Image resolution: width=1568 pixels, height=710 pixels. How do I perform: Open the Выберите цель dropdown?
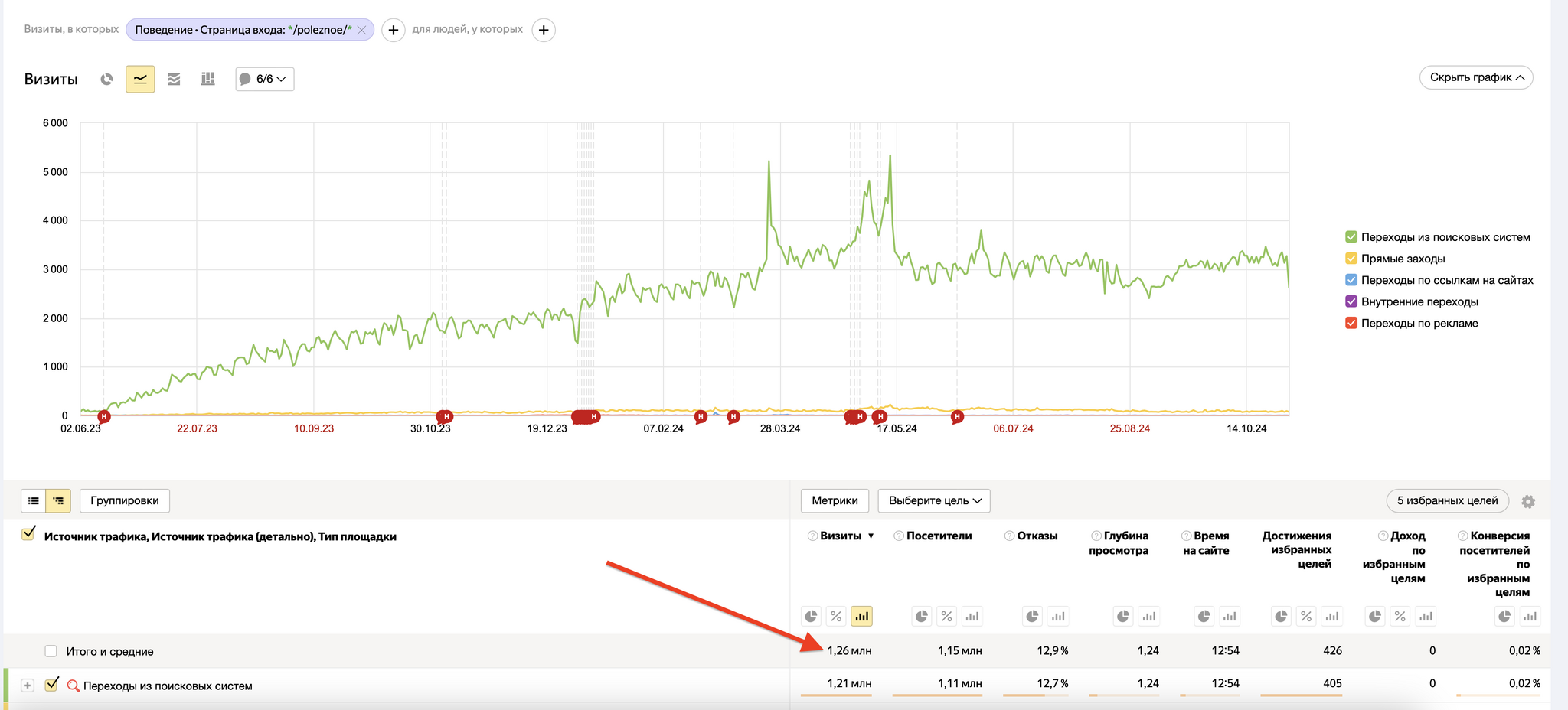(x=934, y=500)
